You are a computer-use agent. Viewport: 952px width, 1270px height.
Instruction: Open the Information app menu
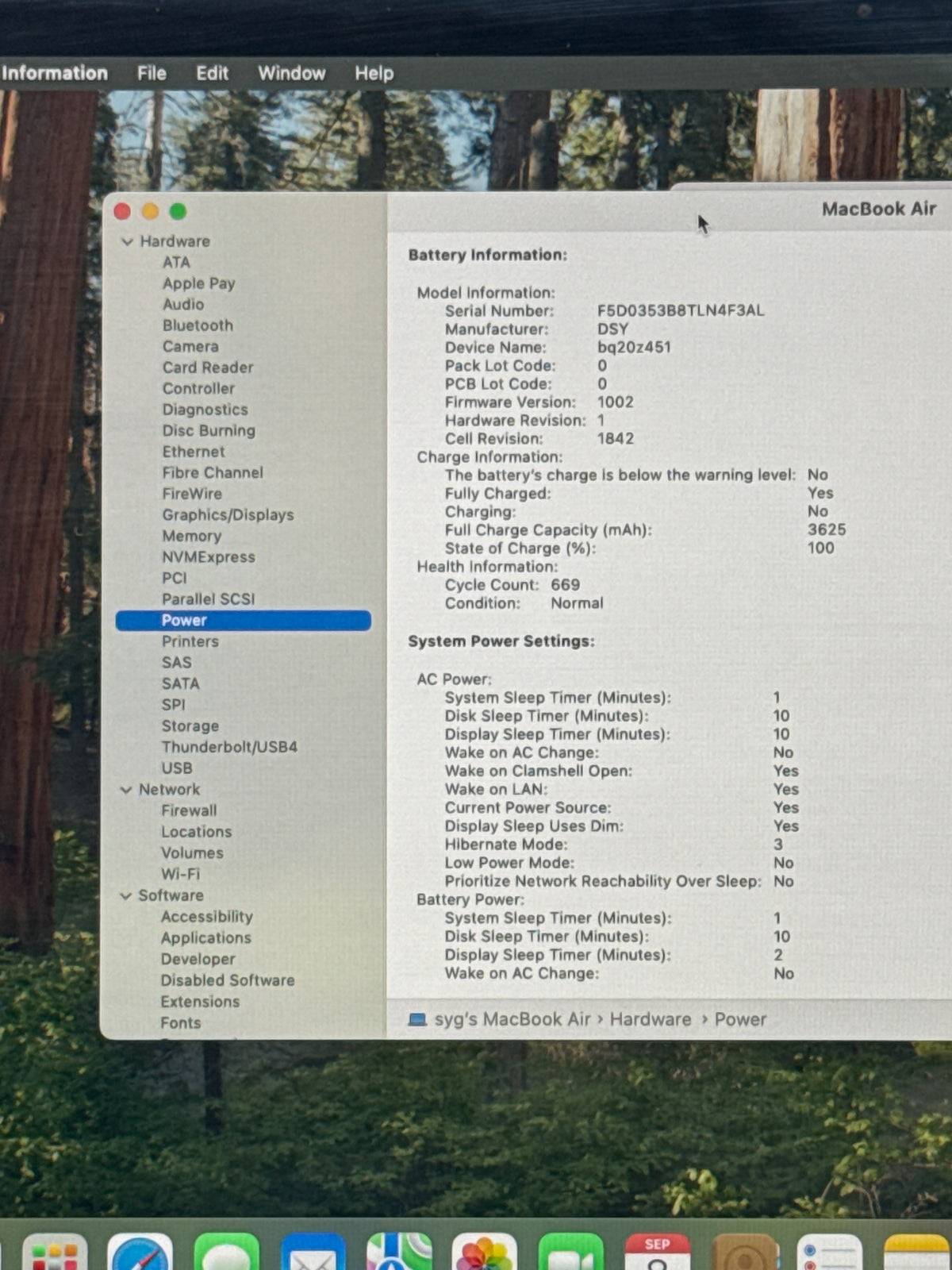point(54,73)
